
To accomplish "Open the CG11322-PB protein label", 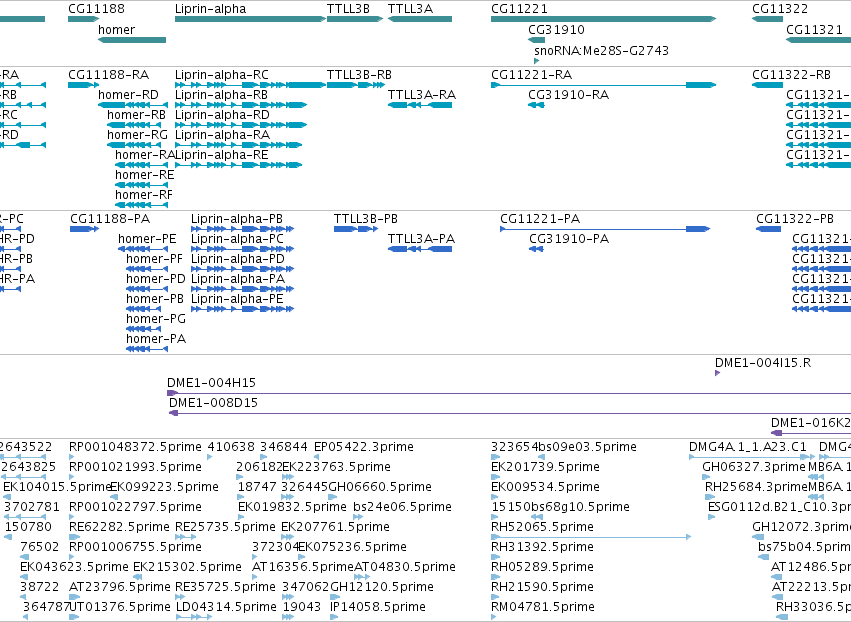I will click(x=795, y=219).
